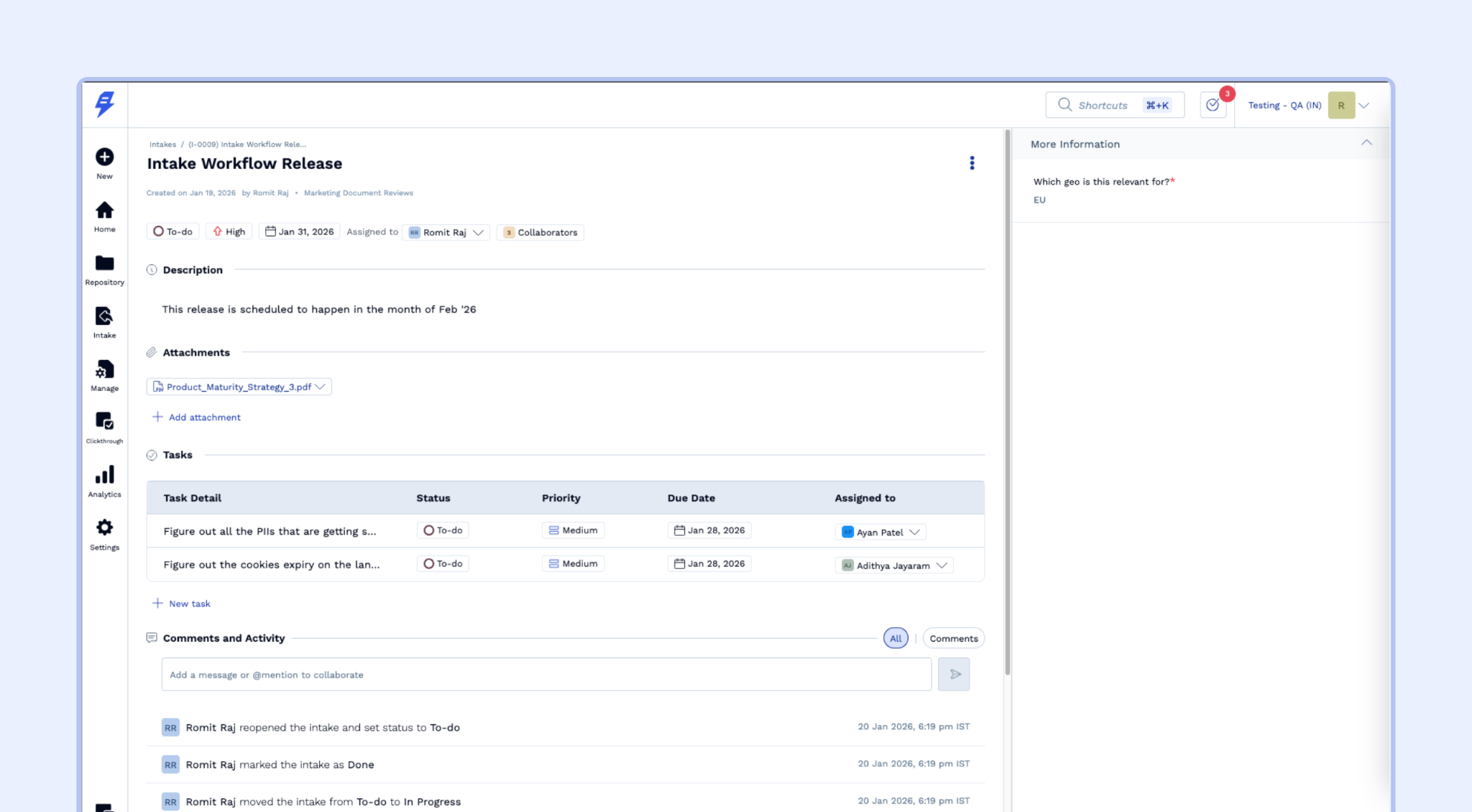Go to Intake in sidebar
Screen dimensions: 1472x812
coord(104,317)
